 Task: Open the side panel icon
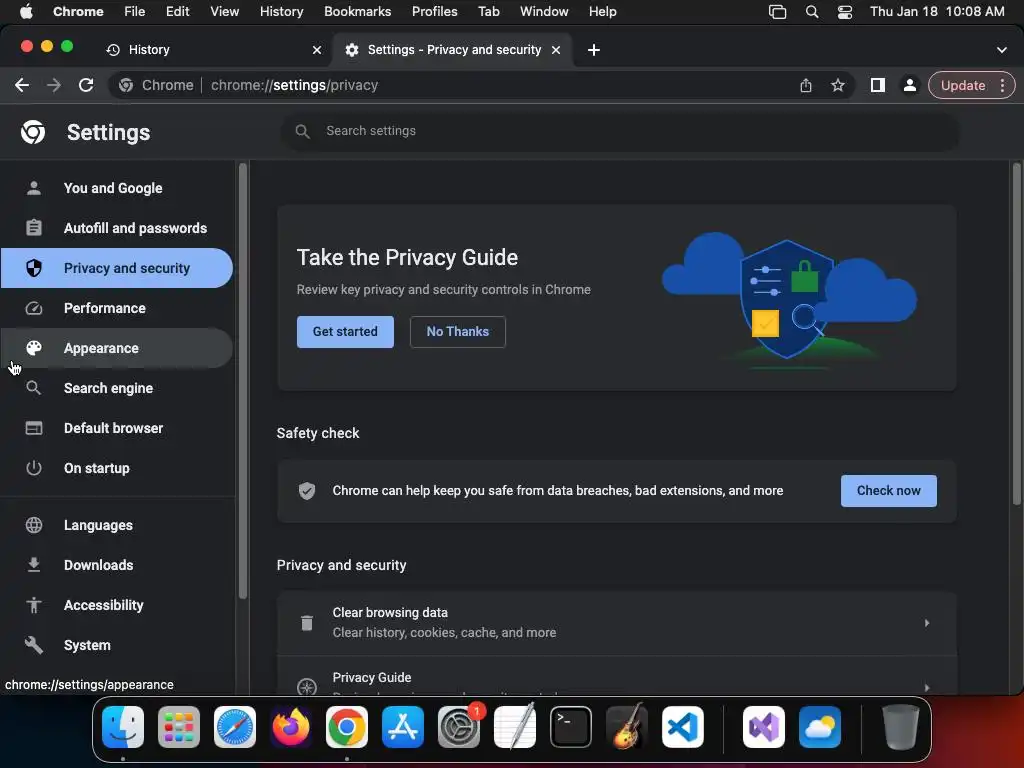coord(878,85)
